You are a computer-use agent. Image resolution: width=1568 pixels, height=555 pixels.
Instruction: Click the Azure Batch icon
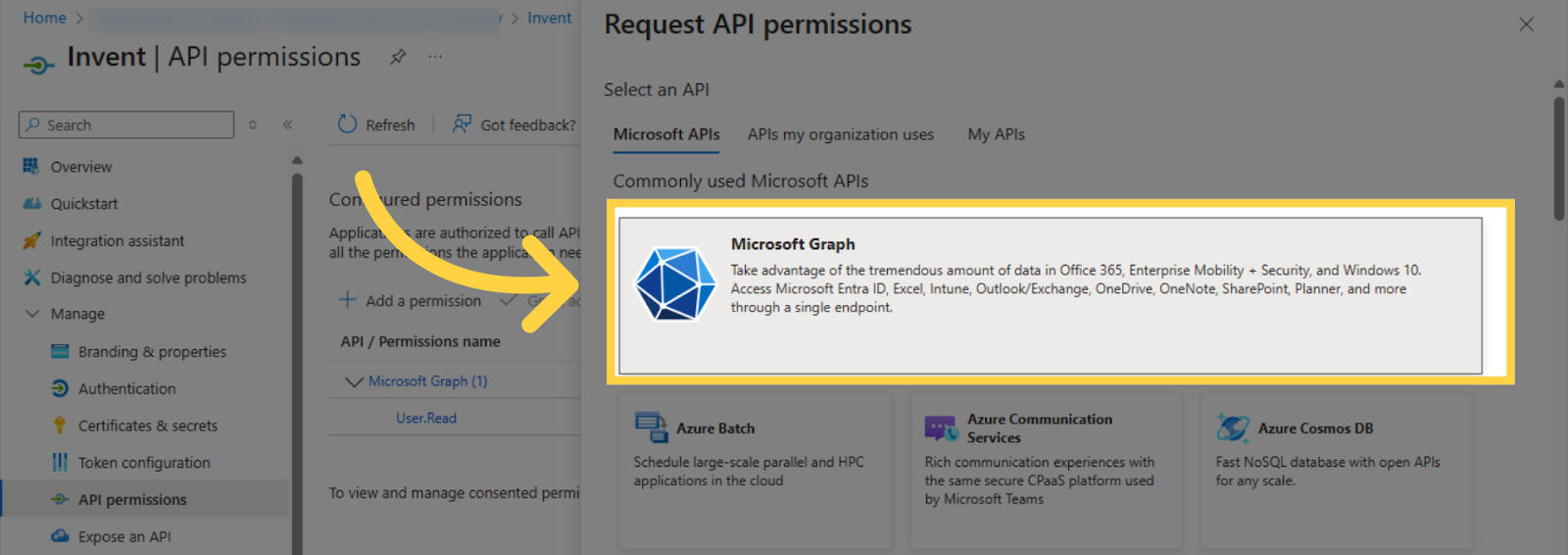tap(651, 428)
